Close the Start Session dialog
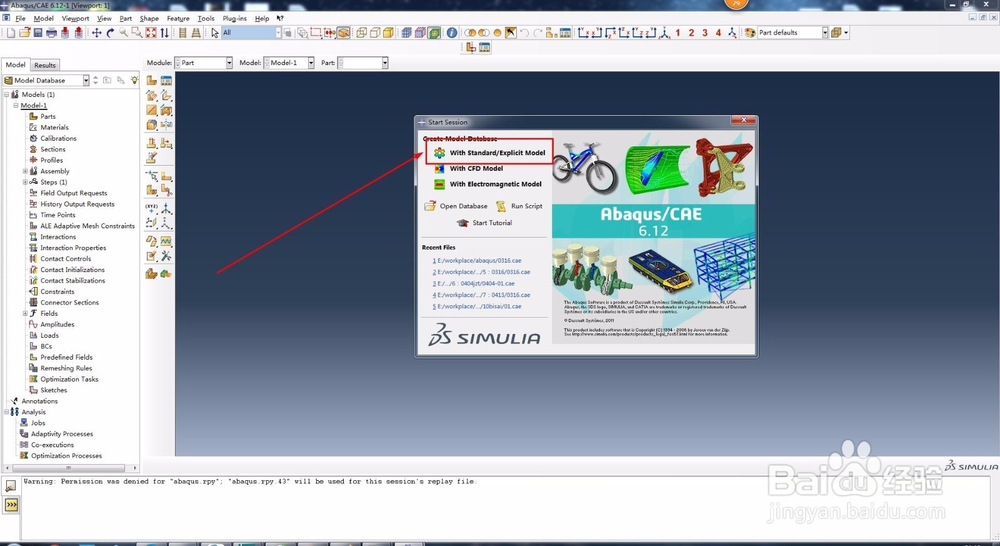The image size is (1000, 546). pos(743,121)
